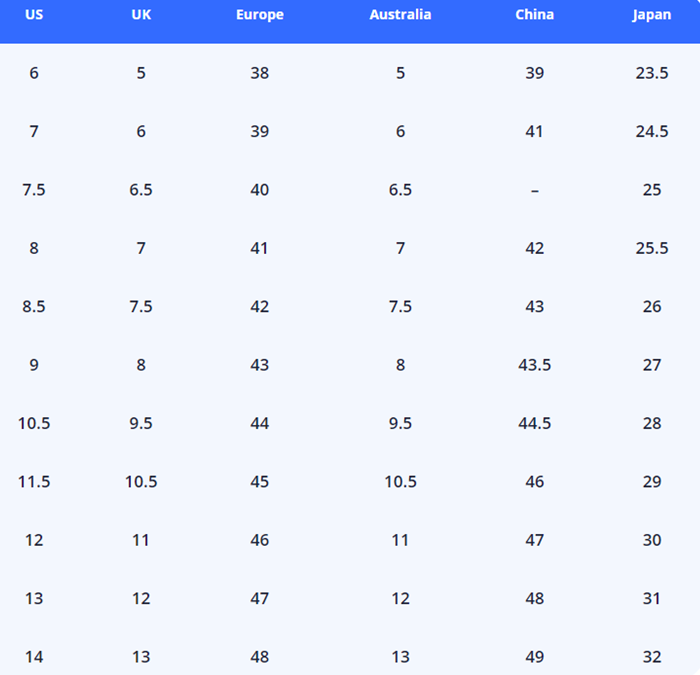Select the China size 43.5 cell
This screenshot has width=700, height=675.
click(535, 365)
